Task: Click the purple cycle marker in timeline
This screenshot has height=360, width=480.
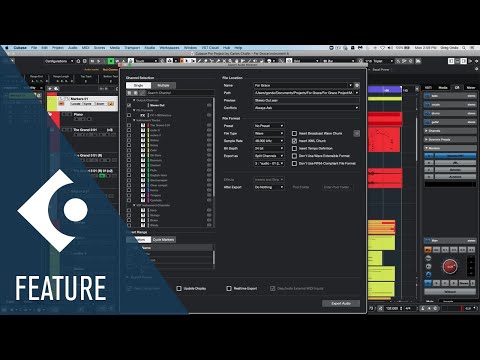Action: 385,90
